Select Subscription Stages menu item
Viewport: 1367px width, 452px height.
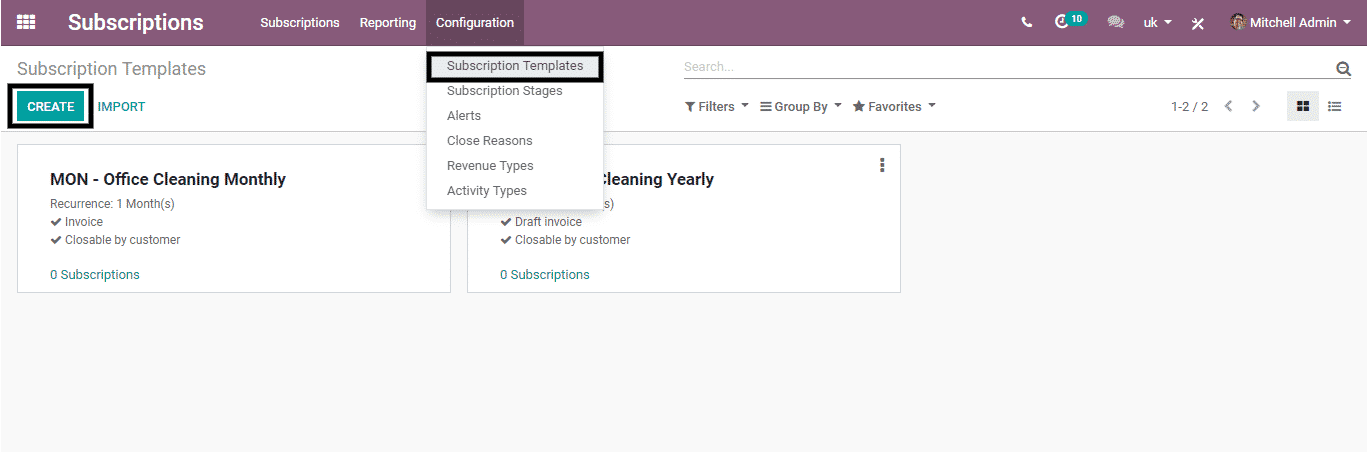click(504, 91)
